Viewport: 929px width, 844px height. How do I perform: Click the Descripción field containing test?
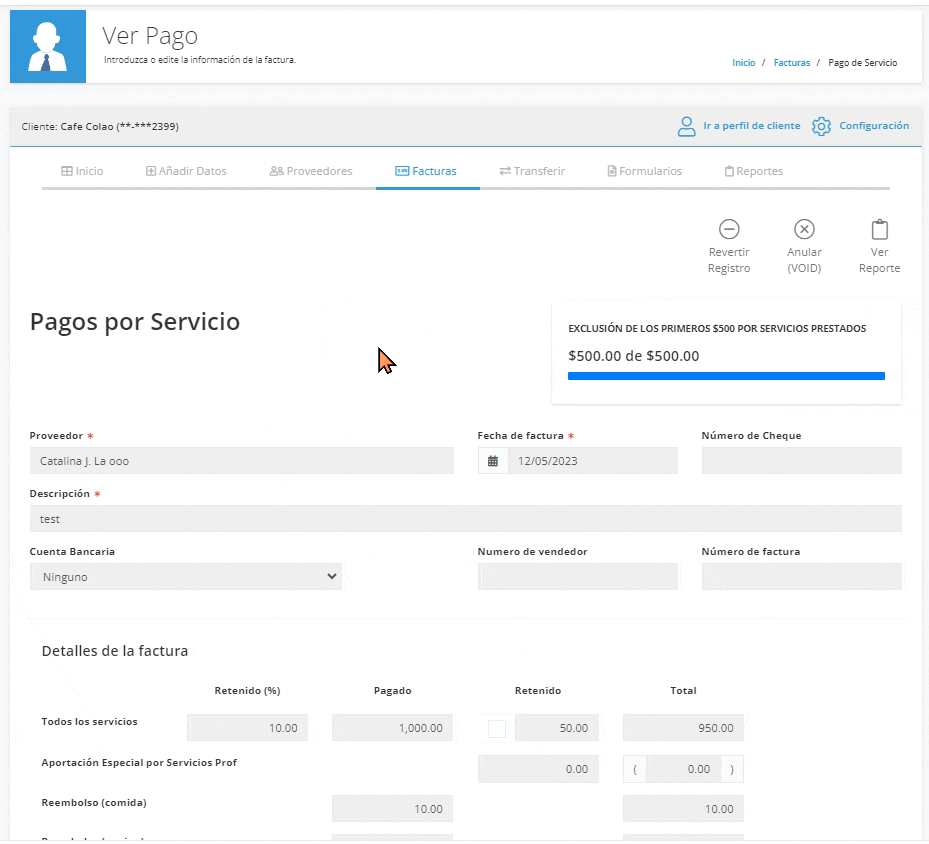click(466, 519)
